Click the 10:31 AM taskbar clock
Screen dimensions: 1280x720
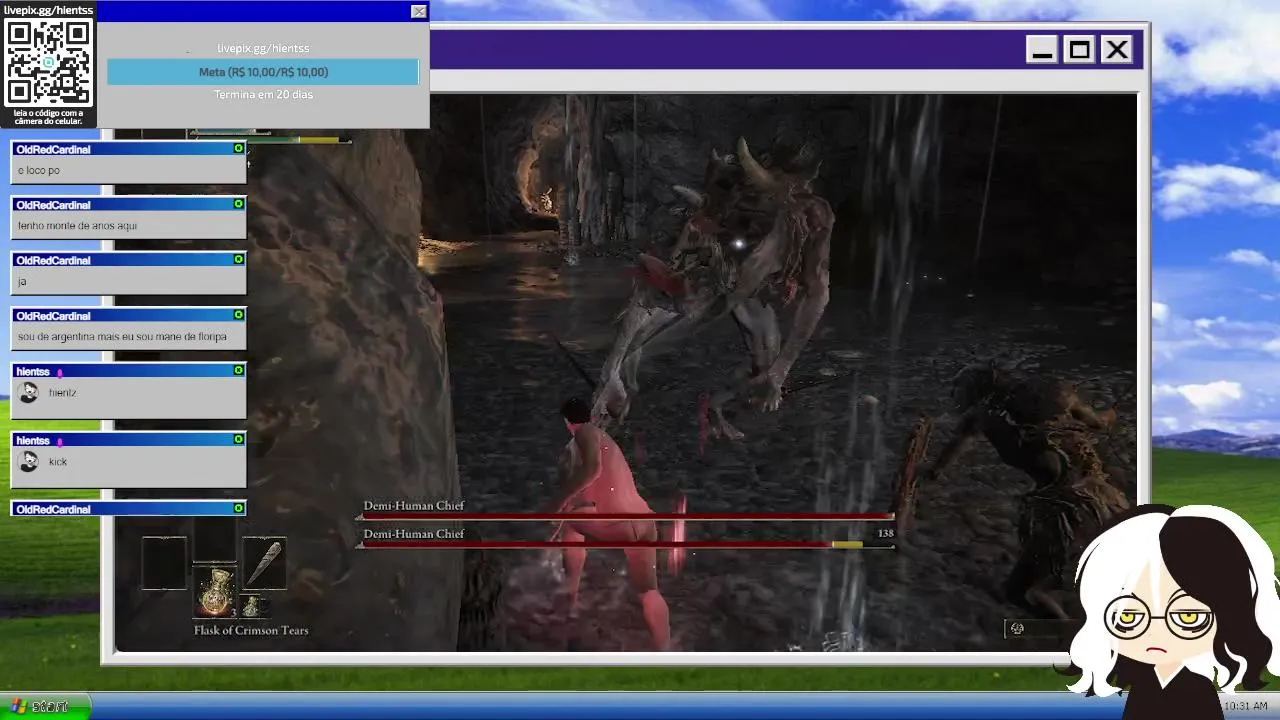(x=1246, y=706)
